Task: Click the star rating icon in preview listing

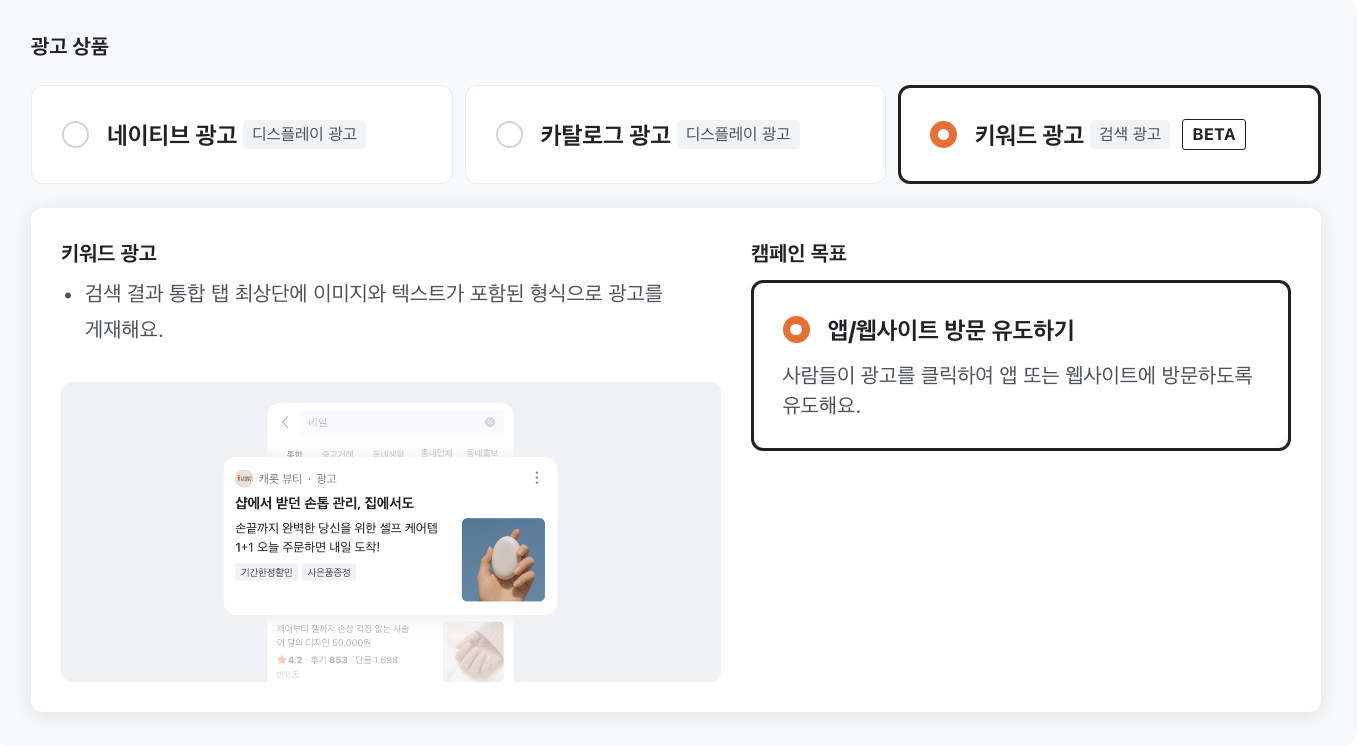Action: coord(281,660)
